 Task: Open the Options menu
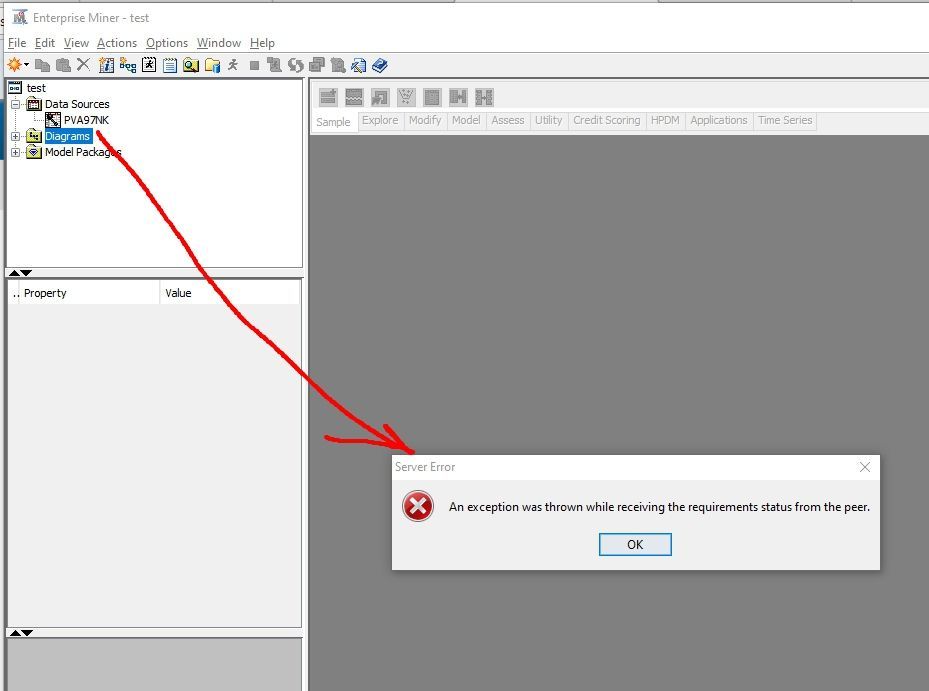point(166,43)
